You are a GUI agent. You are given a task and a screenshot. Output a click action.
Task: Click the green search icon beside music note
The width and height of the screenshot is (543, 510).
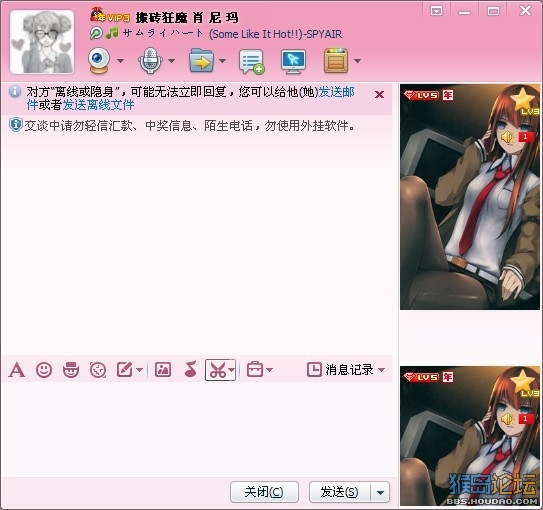click(96, 34)
